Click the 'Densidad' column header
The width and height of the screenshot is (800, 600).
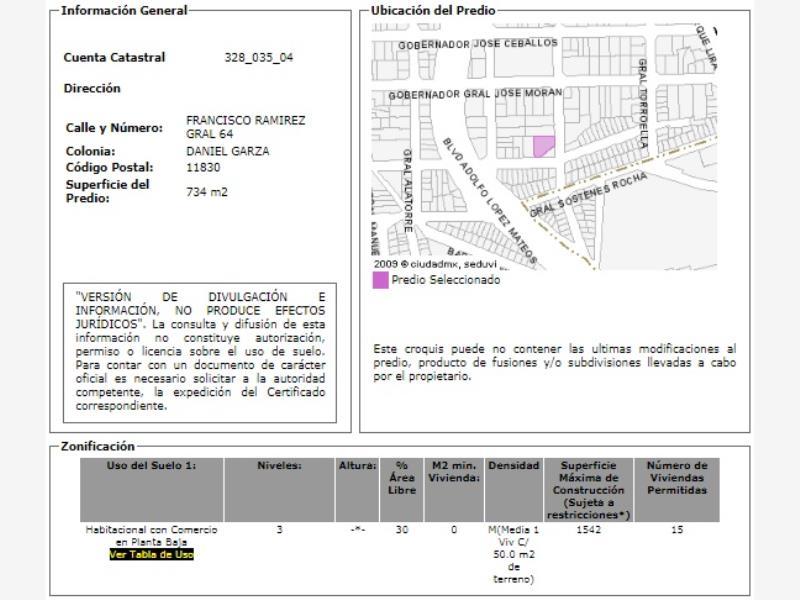514,490
